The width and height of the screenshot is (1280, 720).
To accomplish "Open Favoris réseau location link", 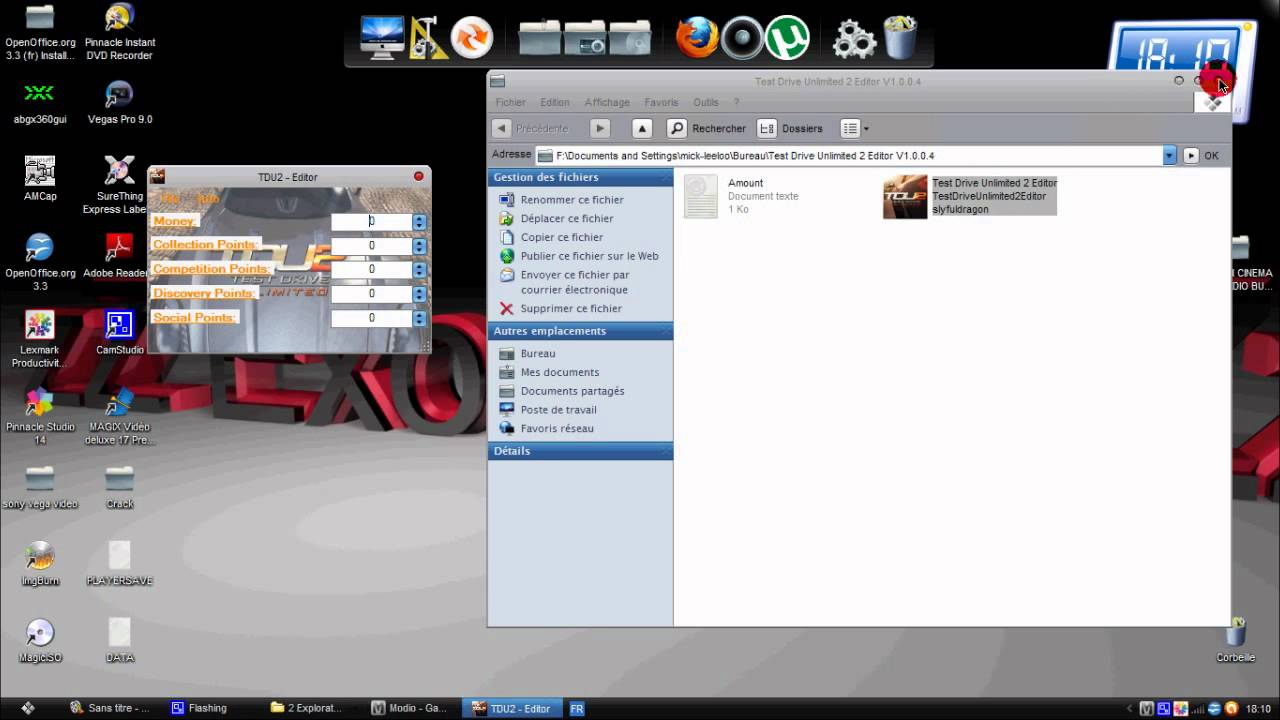I will coord(557,429).
